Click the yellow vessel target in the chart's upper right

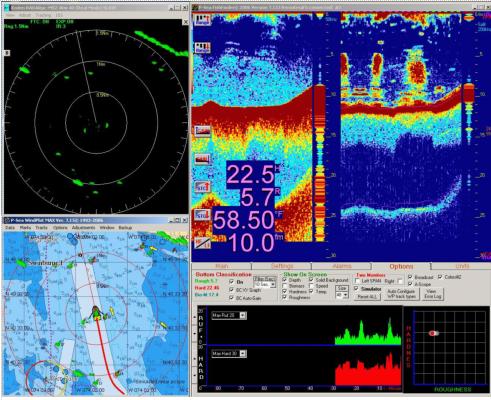pyautogui.click(x=153, y=248)
